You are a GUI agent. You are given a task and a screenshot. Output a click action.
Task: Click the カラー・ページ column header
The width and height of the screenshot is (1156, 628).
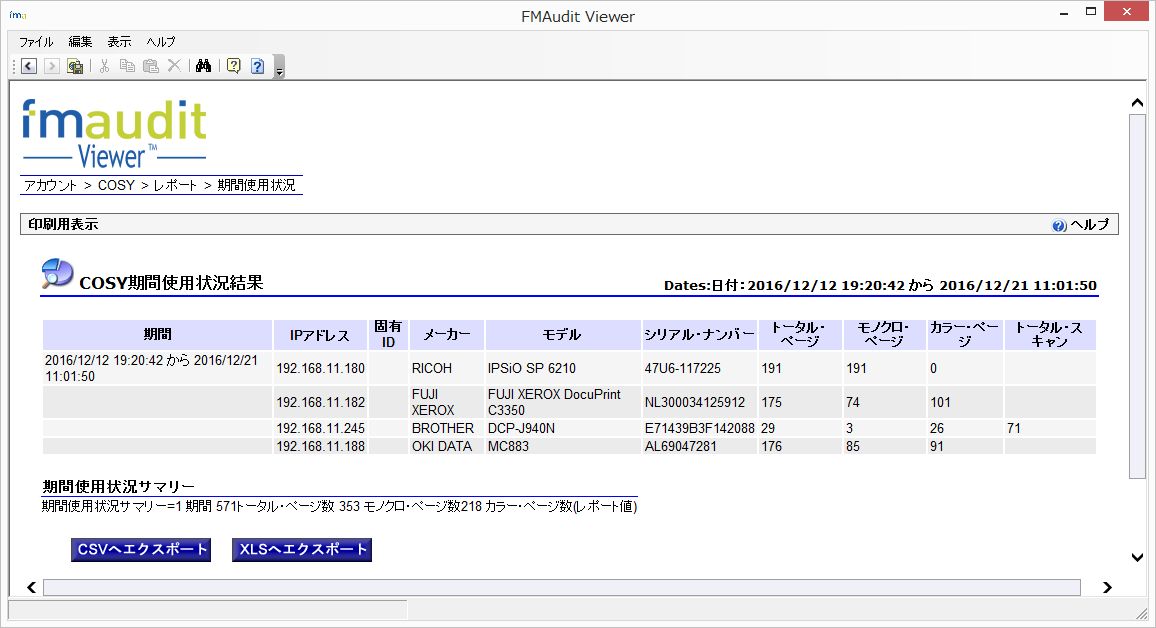[x=965, y=335]
